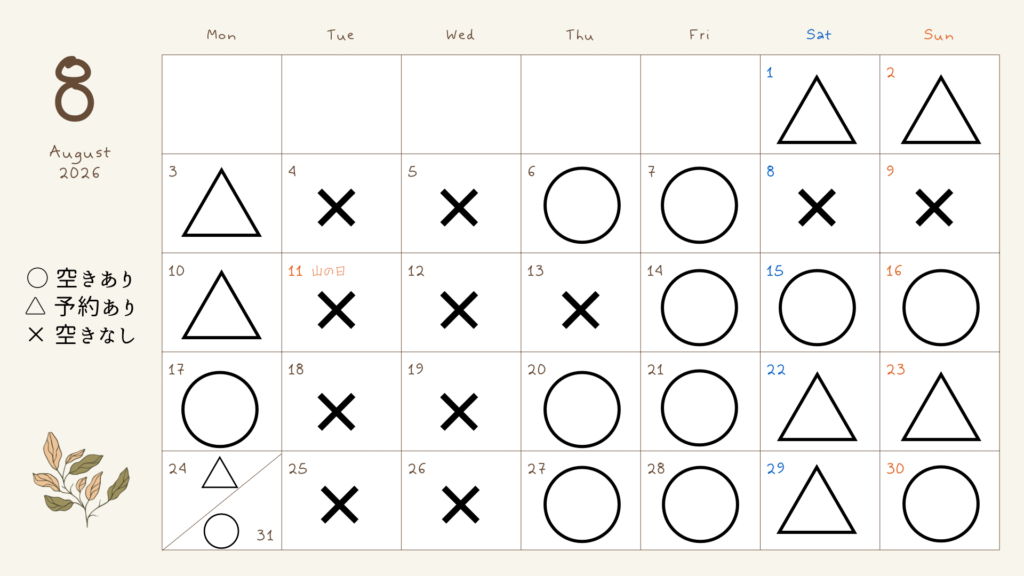Click the triangle on August 29

(x=816, y=500)
